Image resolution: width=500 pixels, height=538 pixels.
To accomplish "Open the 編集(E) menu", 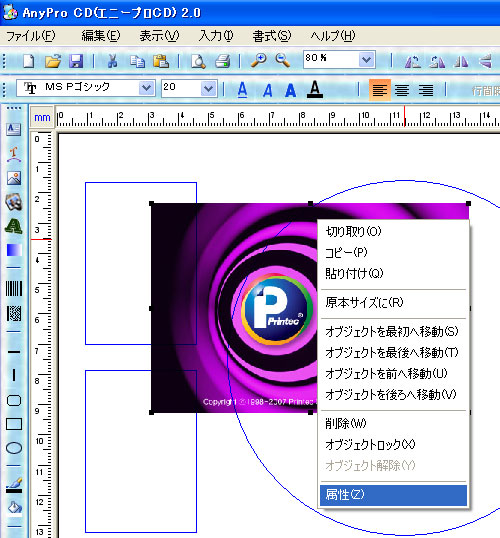I will click(x=101, y=36).
